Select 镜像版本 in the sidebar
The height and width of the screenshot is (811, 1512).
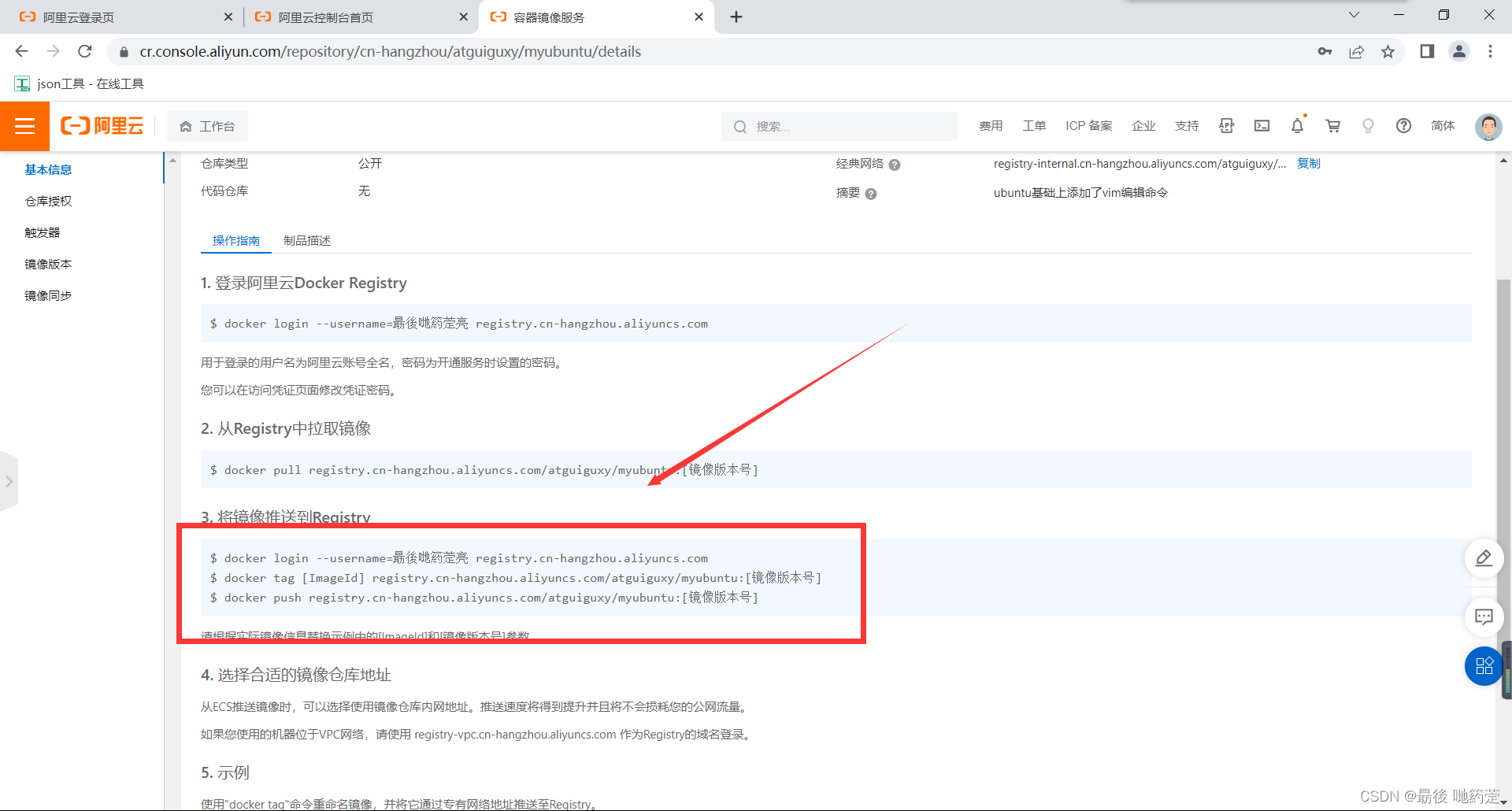tap(48, 264)
